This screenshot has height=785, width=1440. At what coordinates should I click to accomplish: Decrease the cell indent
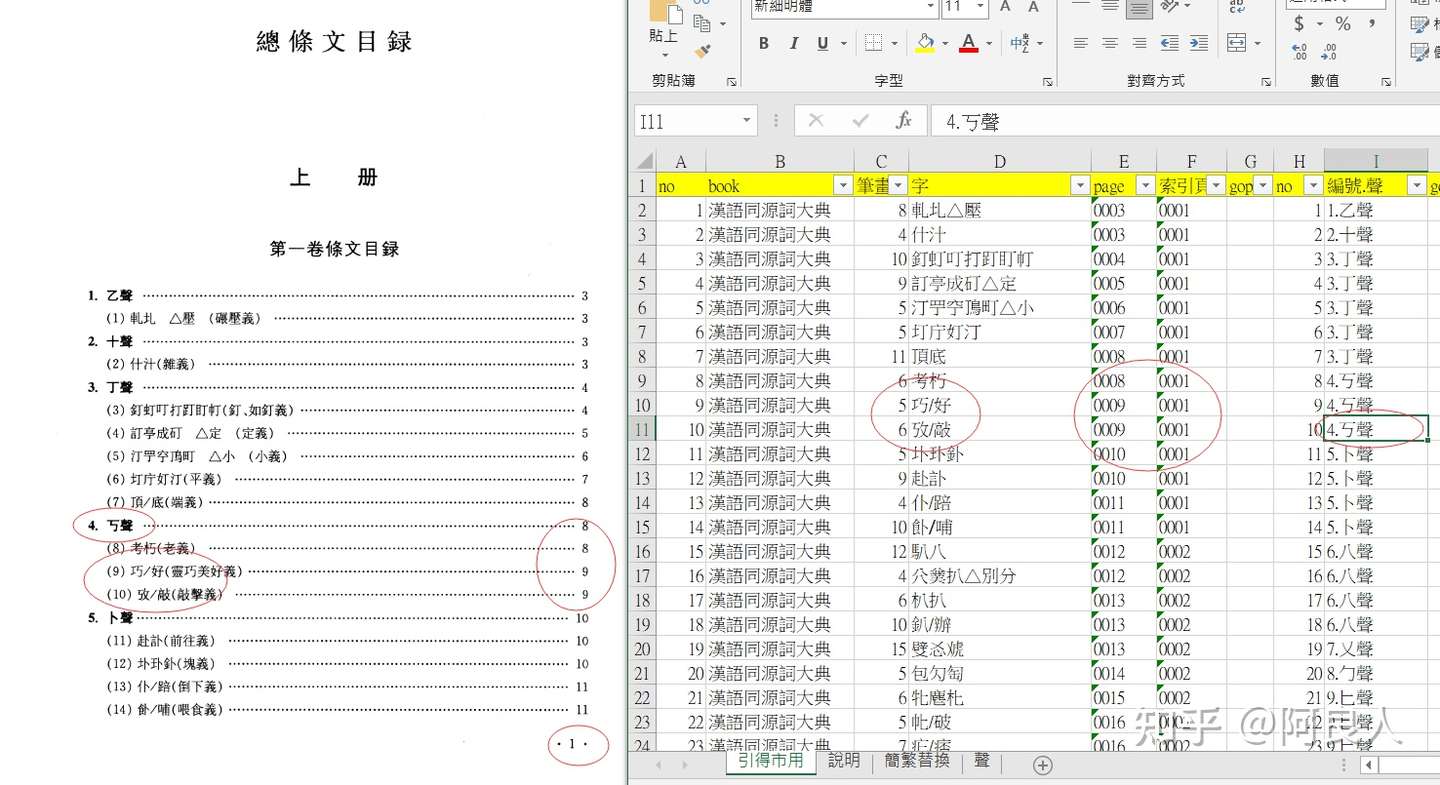coord(1171,43)
